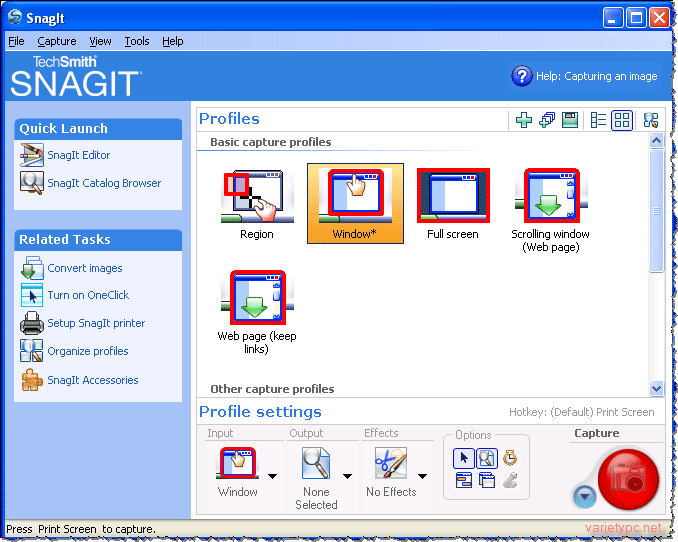Click the Window input mode icon
Image resolution: width=678 pixels, height=542 pixels.
point(237,463)
